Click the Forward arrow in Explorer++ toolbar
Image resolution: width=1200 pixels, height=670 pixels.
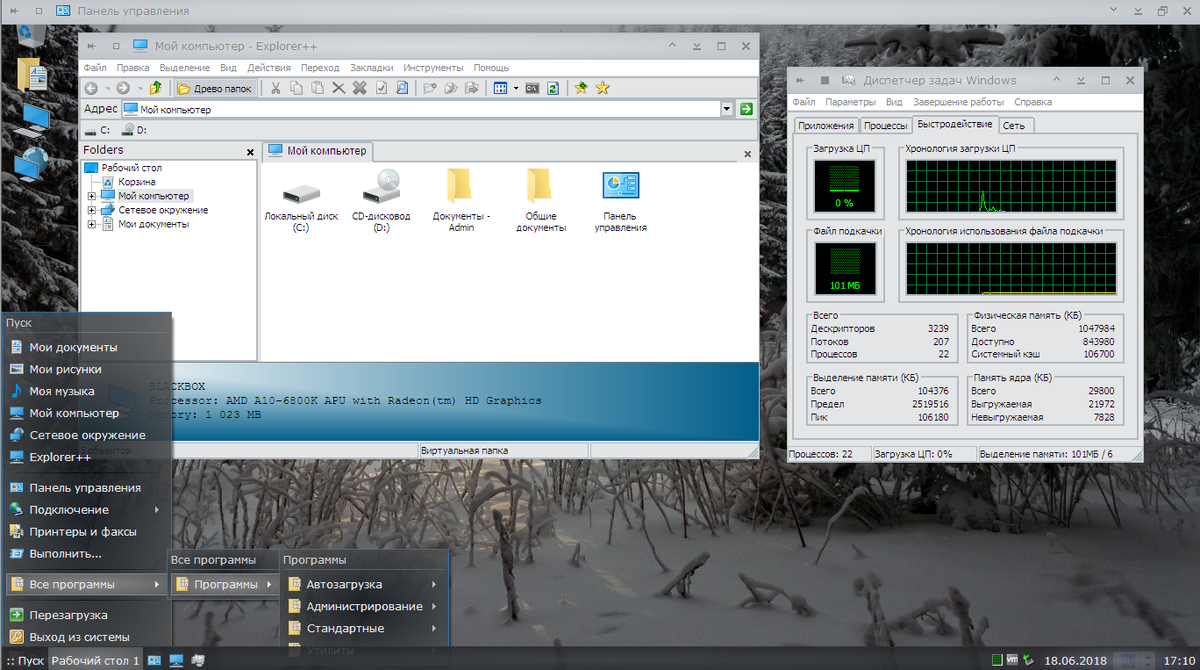[123, 88]
